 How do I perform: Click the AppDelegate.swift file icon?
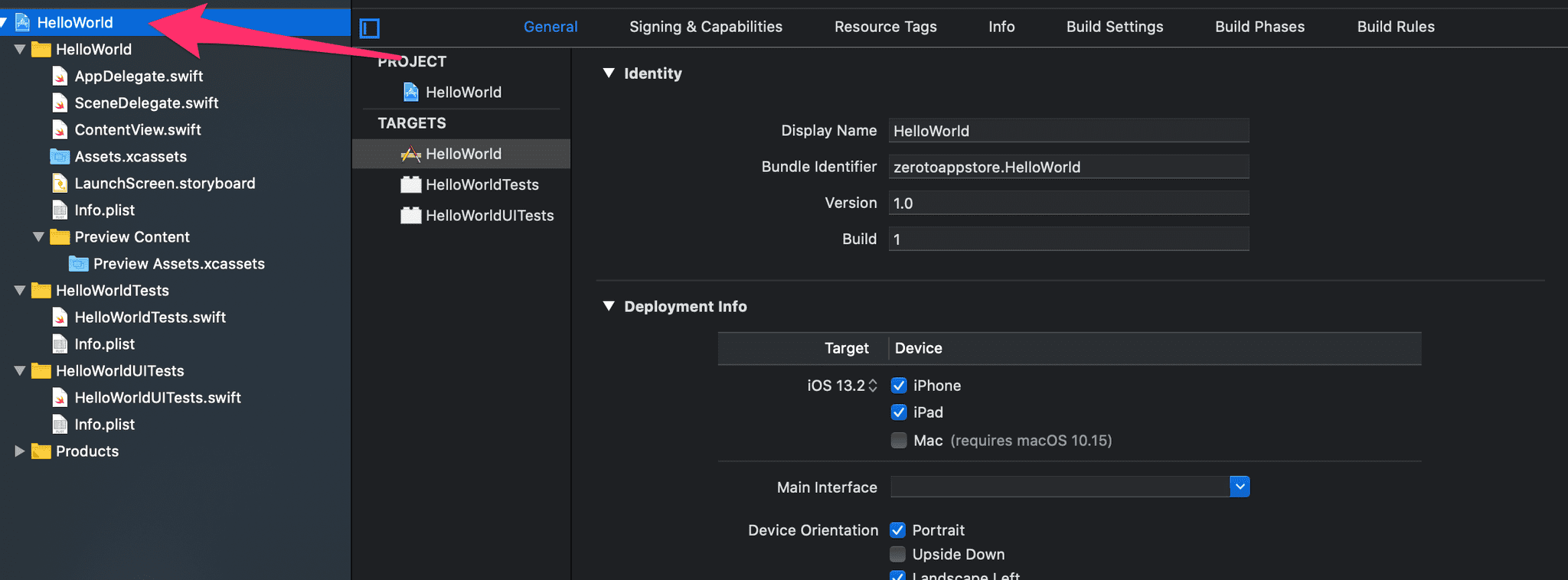pyautogui.click(x=60, y=76)
